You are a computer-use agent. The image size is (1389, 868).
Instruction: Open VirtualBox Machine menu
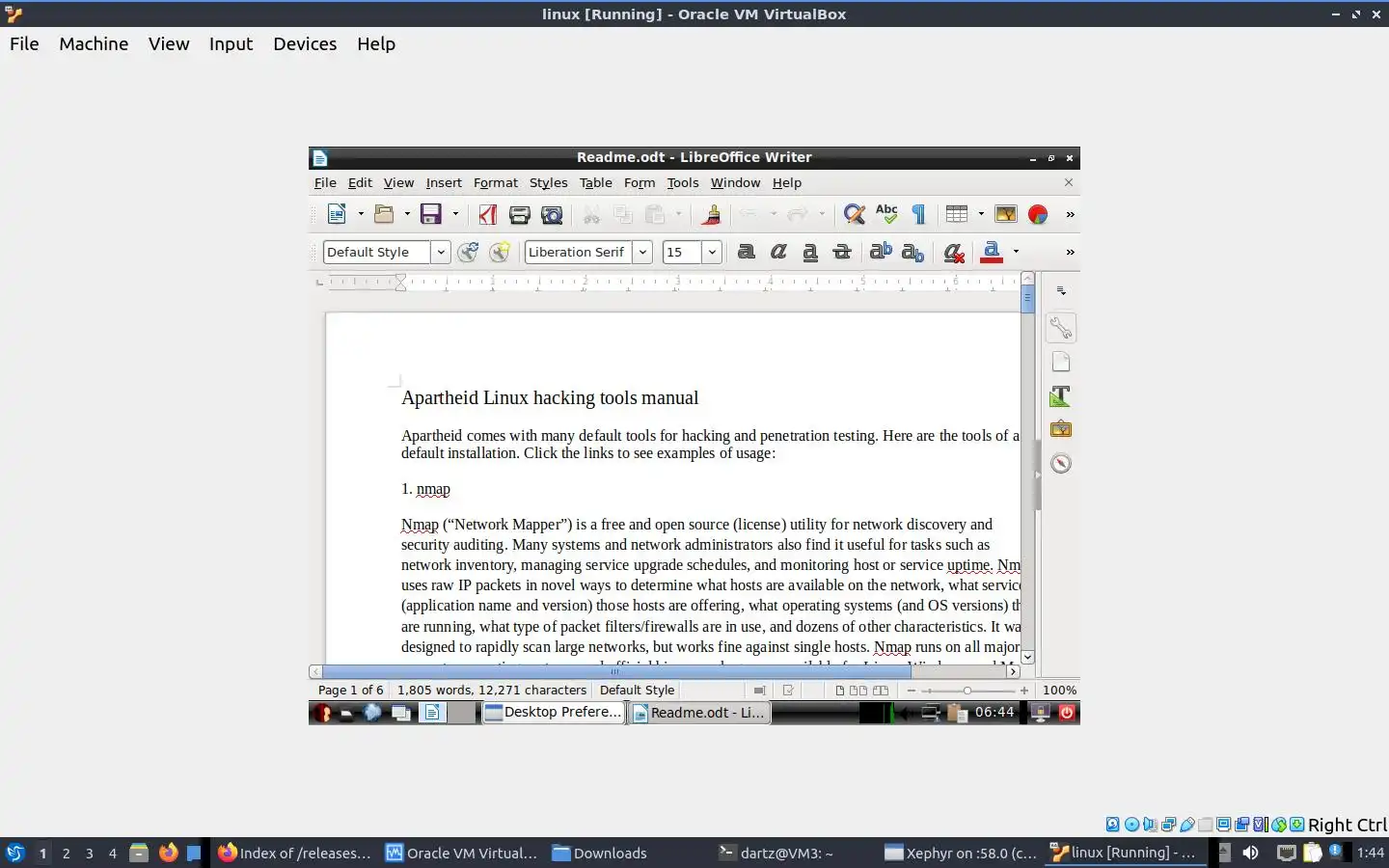pyautogui.click(x=94, y=43)
